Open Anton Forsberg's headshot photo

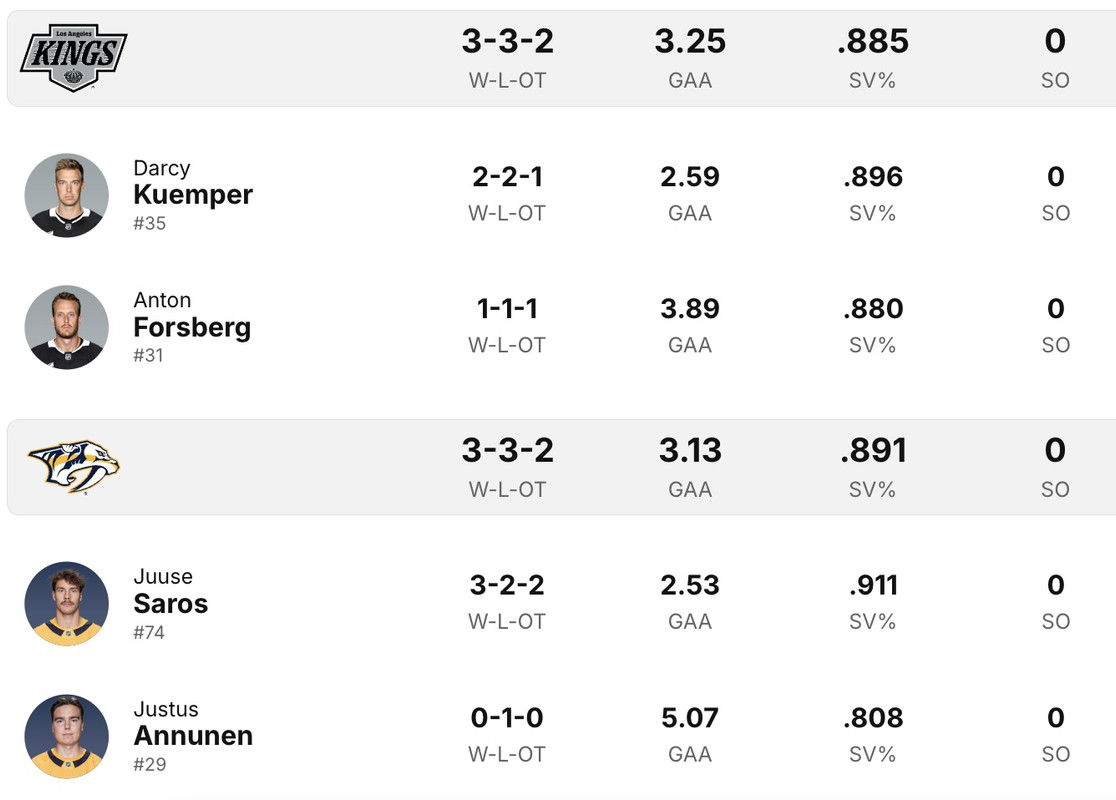click(67, 327)
